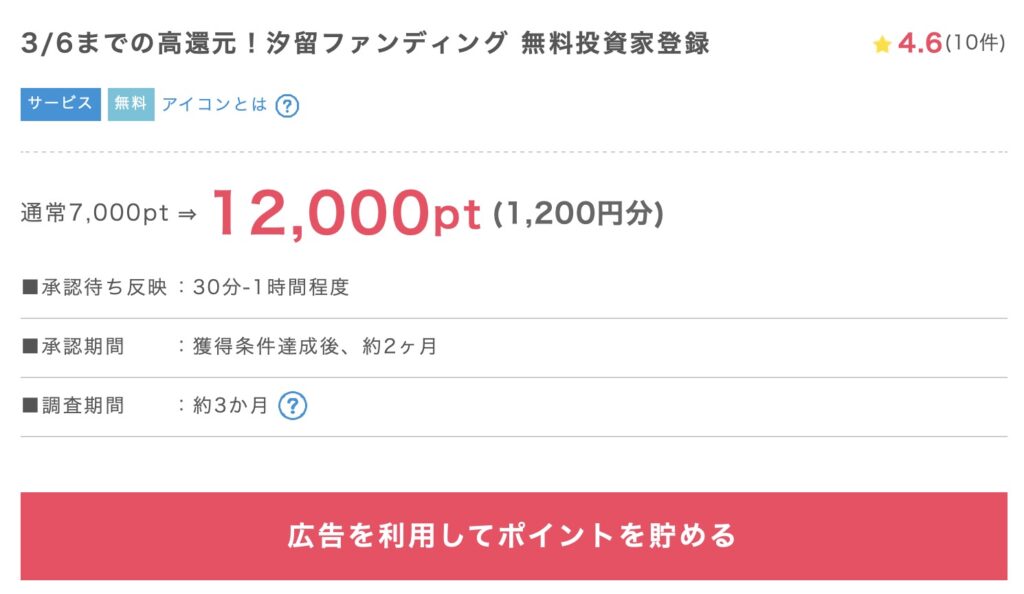Click the ⇒ arrow between point values
The width and height of the screenshot is (1024, 594).
187,215
